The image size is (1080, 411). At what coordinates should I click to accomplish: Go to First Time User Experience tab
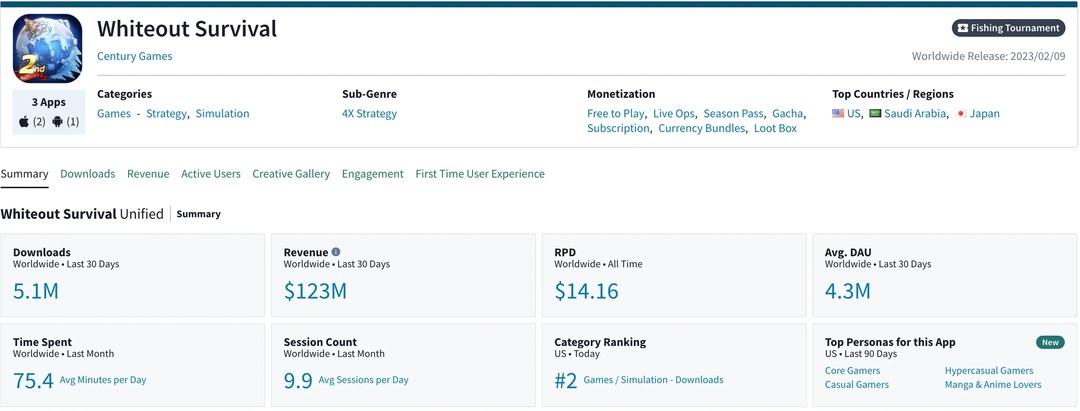480,174
